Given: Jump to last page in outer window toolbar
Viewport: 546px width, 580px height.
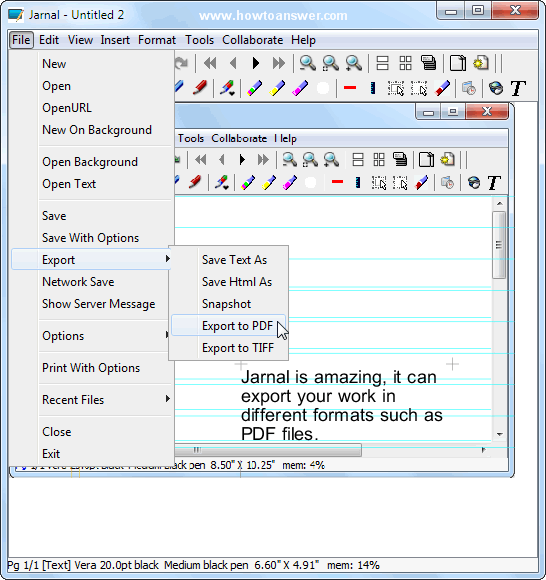Looking at the screenshot, I should (x=279, y=64).
